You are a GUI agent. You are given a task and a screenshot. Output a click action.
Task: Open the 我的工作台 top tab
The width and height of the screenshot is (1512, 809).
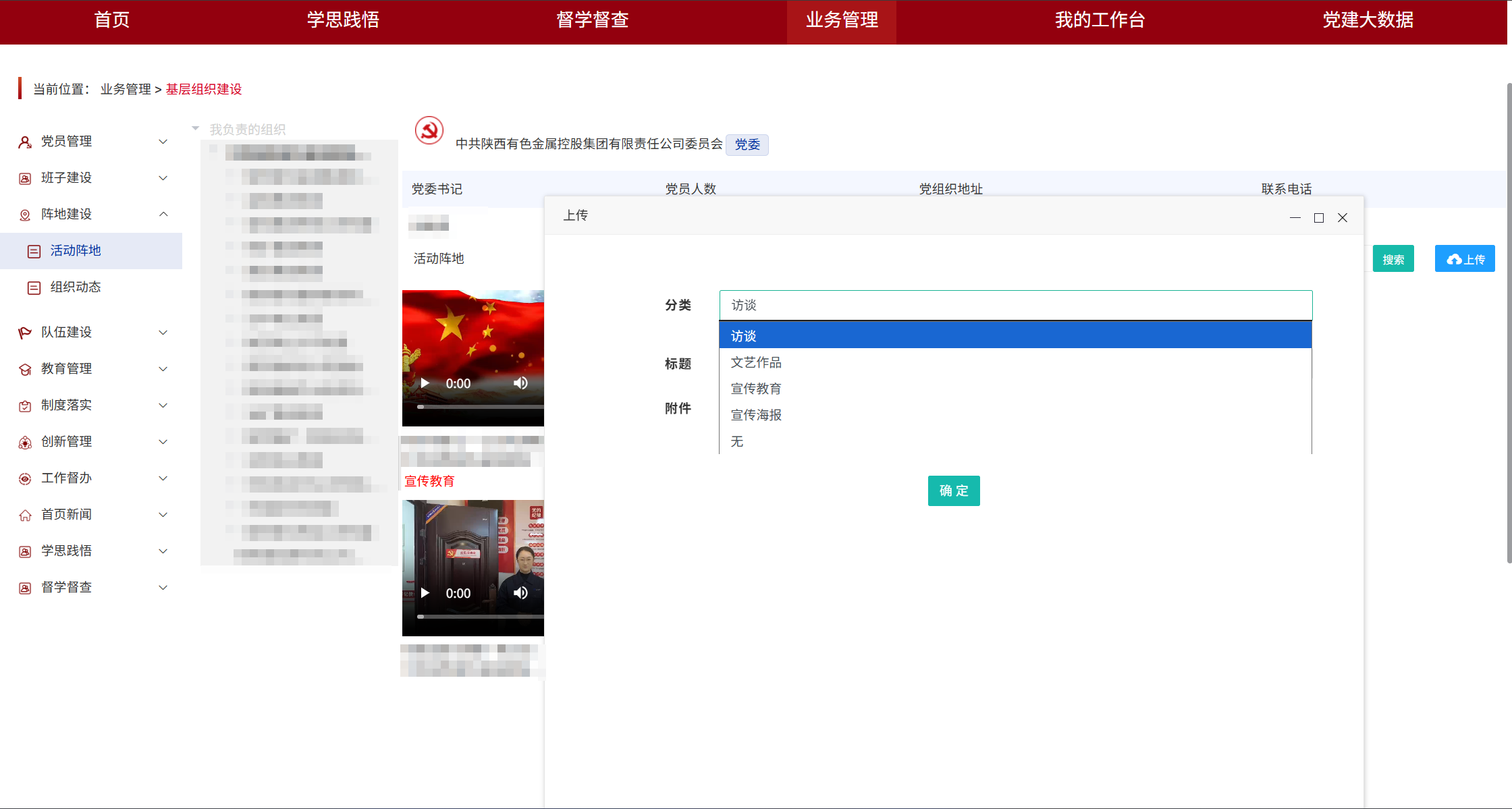1100,20
